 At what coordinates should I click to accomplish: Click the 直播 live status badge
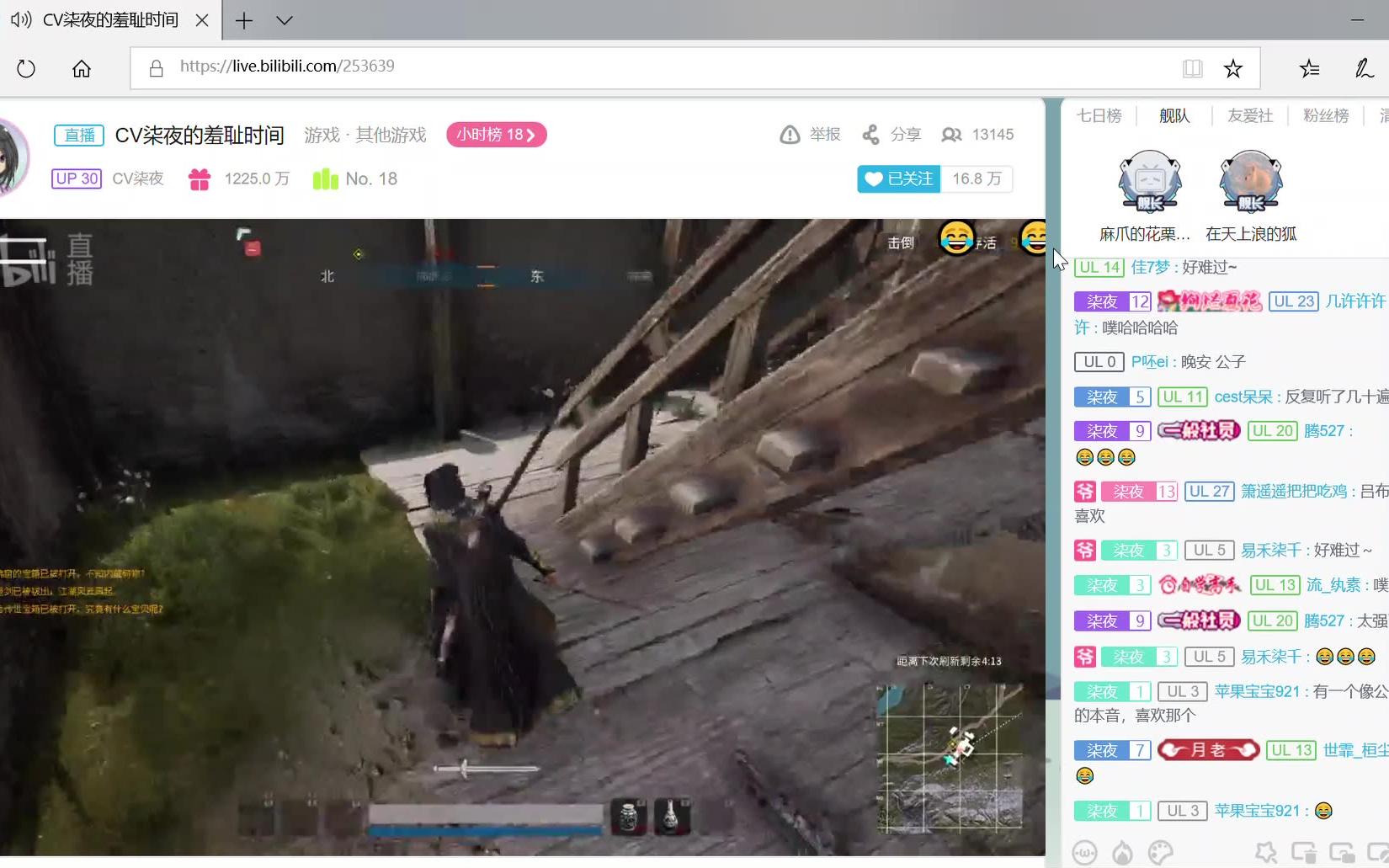(x=79, y=135)
